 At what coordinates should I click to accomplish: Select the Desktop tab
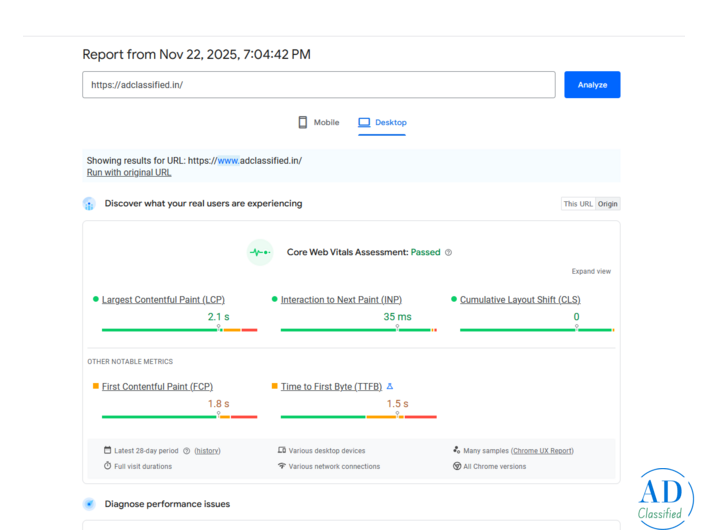coord(382,122)
